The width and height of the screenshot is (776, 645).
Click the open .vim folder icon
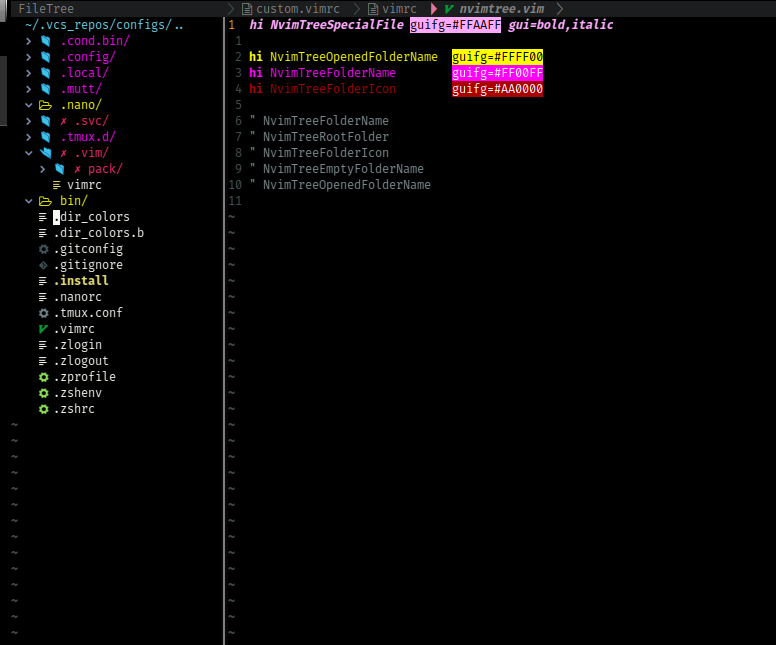point(46,153)
